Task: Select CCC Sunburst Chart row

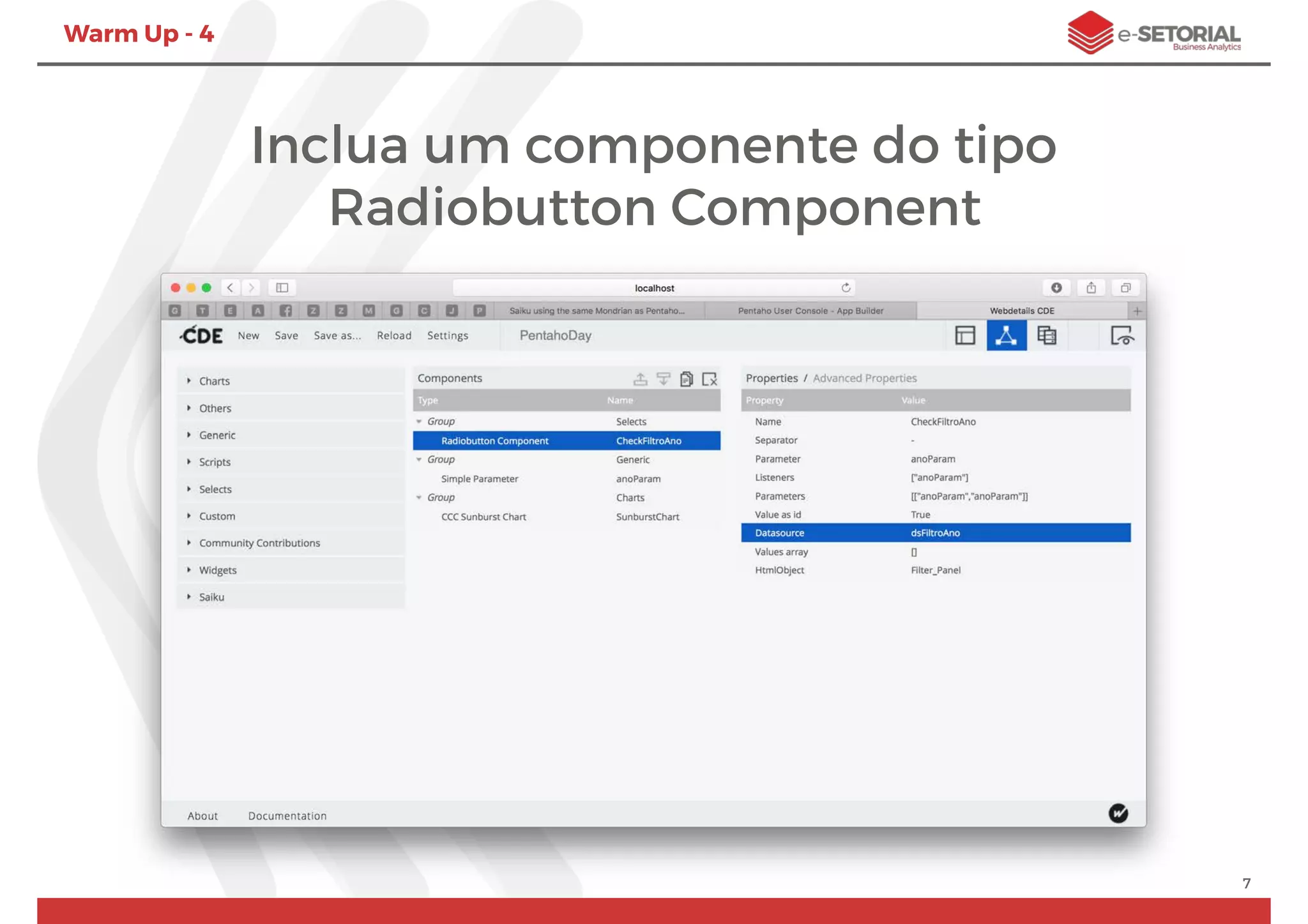Action: (x=567, y=517)
